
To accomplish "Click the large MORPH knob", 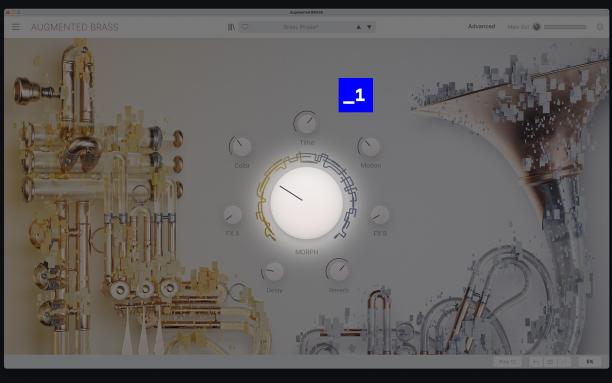I will click(306, 203).
